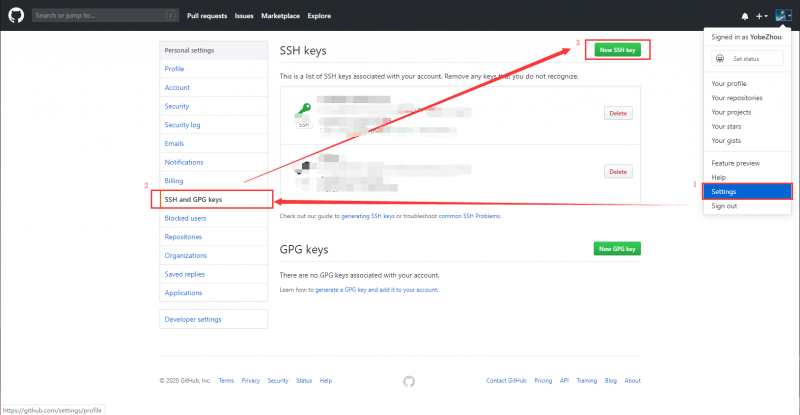Open the footer Security link

278,381
